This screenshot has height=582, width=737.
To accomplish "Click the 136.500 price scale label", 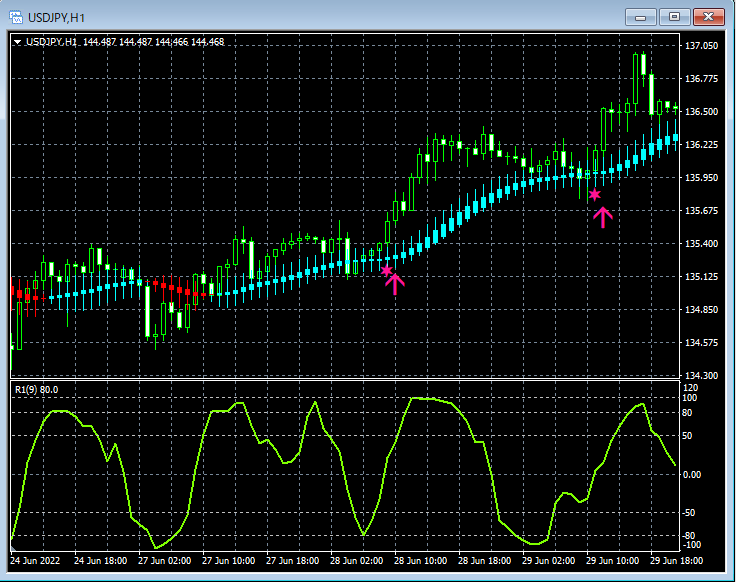I will coord(702,111).
